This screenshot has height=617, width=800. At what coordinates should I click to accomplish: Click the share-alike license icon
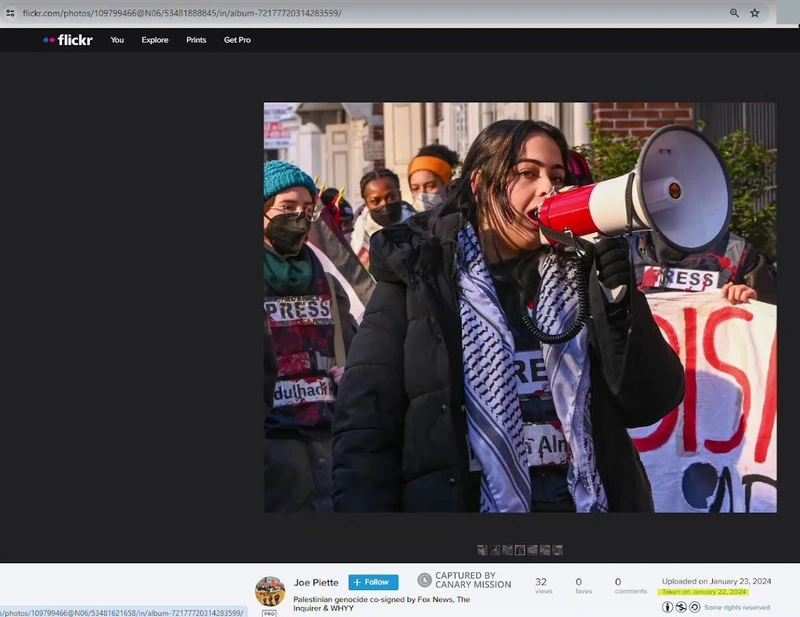[x=694, y=607]
